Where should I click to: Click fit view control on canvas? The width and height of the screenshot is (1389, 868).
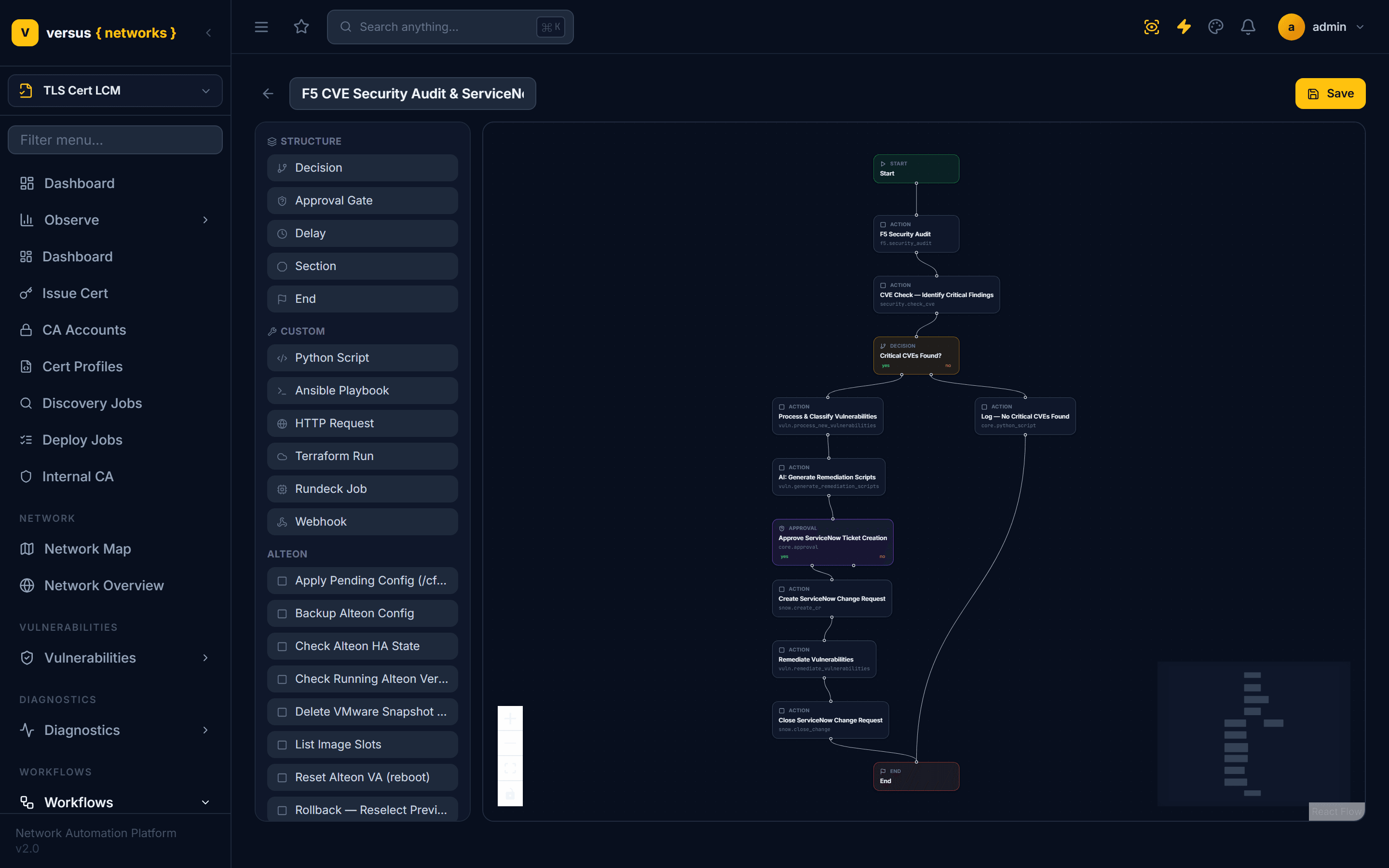510,768
